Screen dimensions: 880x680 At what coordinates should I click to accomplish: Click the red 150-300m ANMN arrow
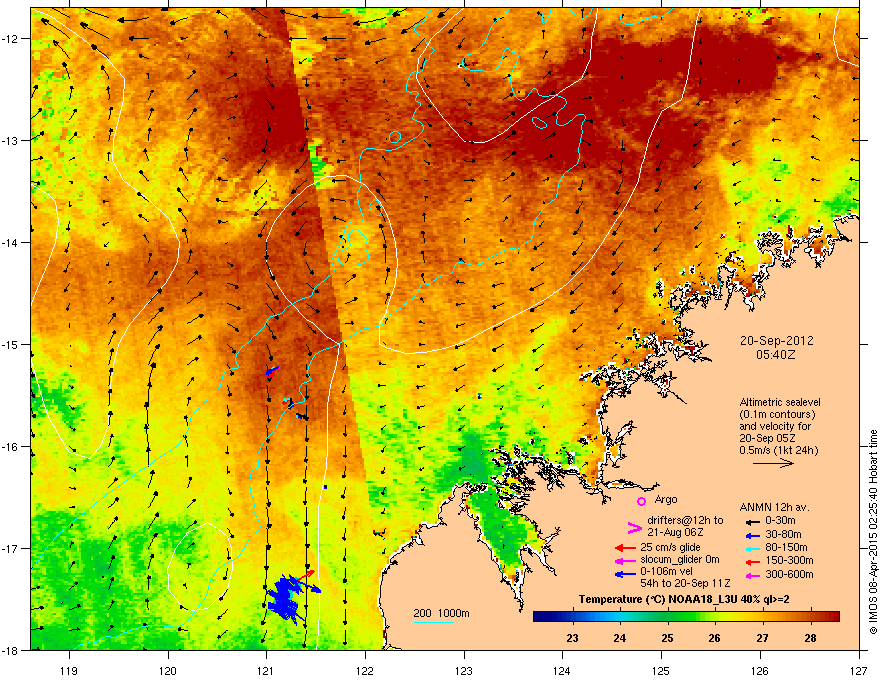point(751,561)
